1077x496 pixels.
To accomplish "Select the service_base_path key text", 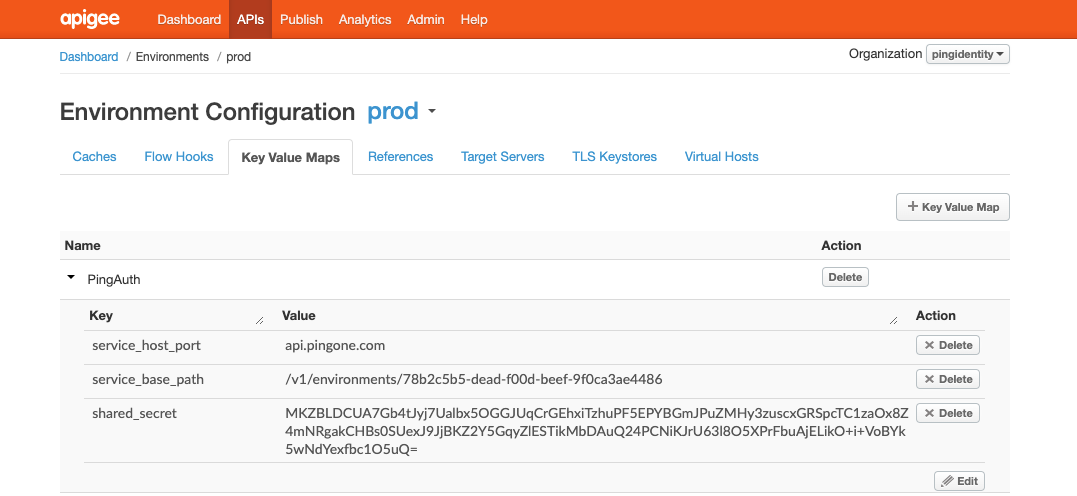I will (x=148, y=379).
